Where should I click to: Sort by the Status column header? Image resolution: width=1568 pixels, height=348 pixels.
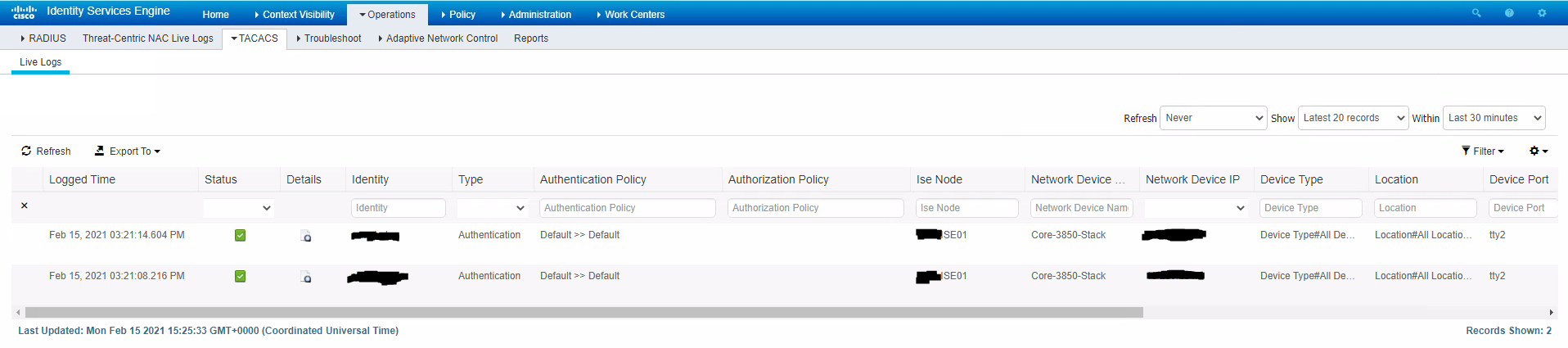[221, 179]
